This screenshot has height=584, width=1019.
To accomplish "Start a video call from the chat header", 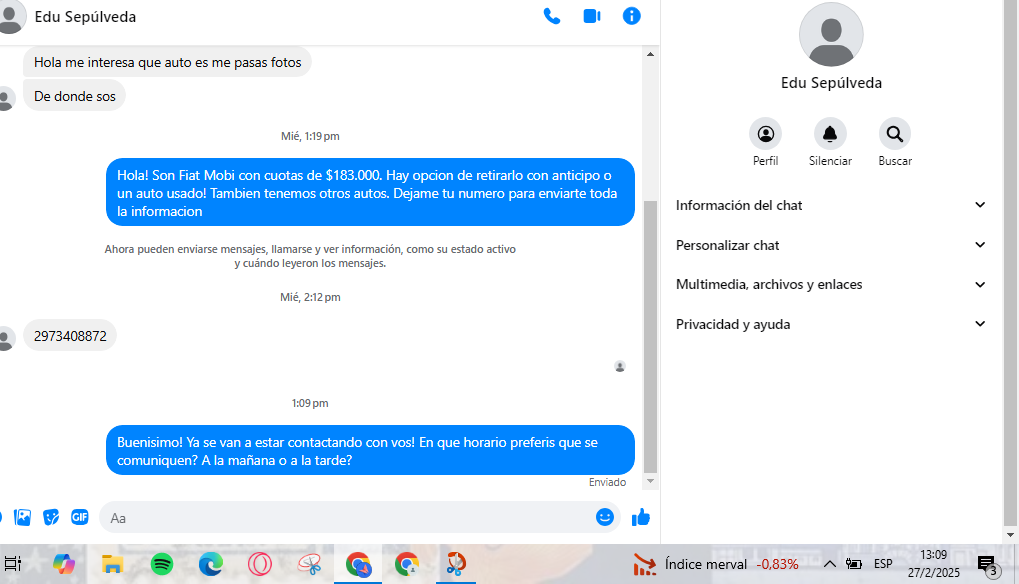I will (592, 16).
